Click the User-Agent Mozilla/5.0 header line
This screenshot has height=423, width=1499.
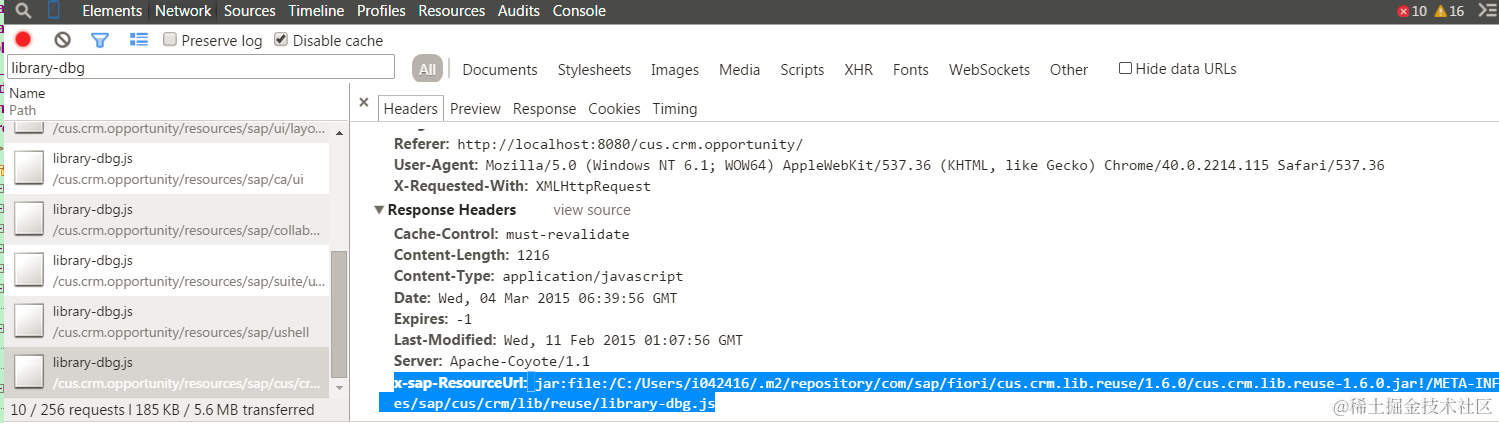[x=889, y=165]
